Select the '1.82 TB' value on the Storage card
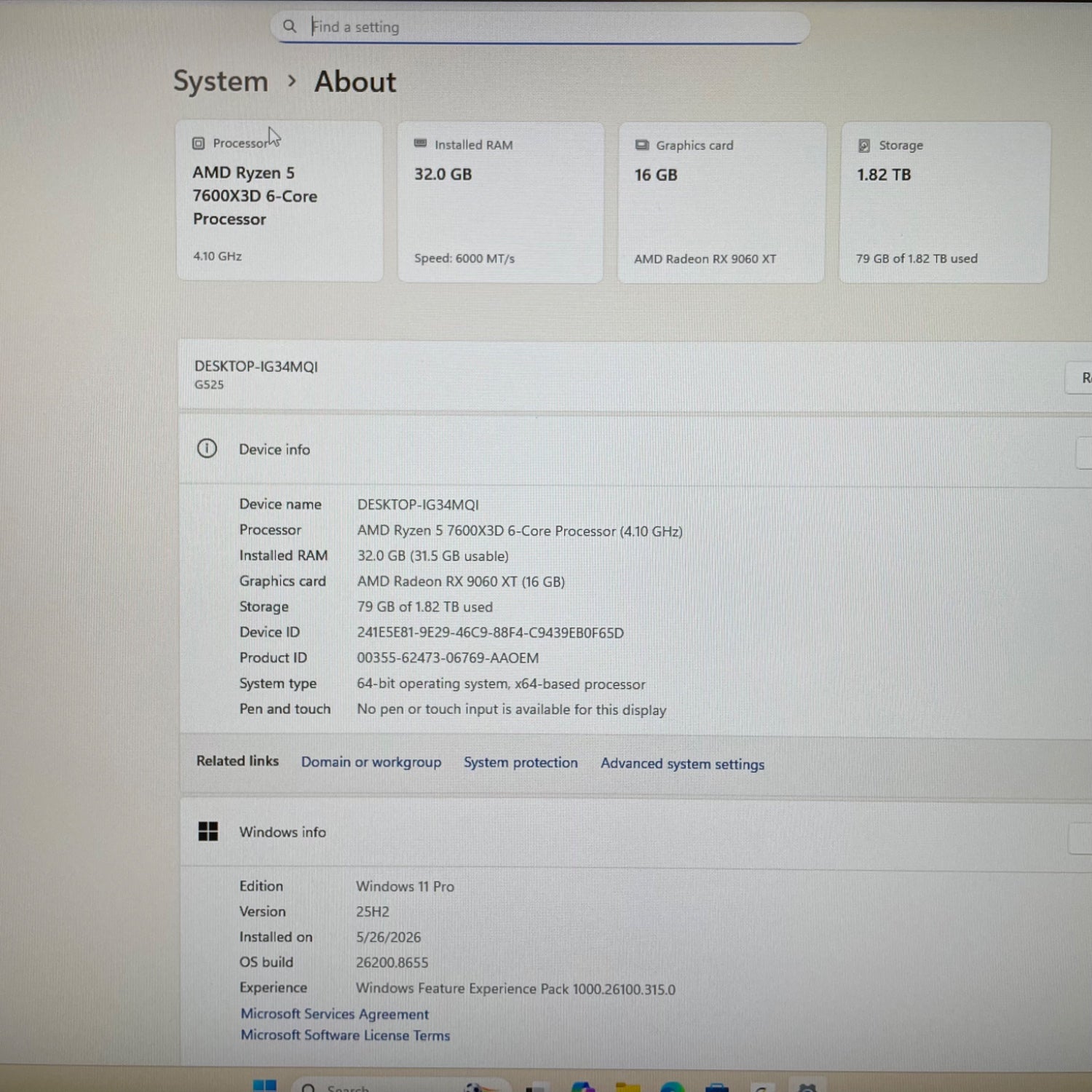Viewport: 1092px width, 1092px height. coord(884,175)
